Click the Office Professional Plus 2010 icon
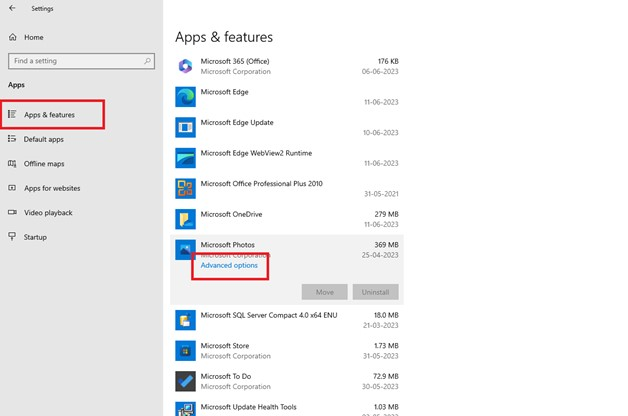 tap(185, 188)
